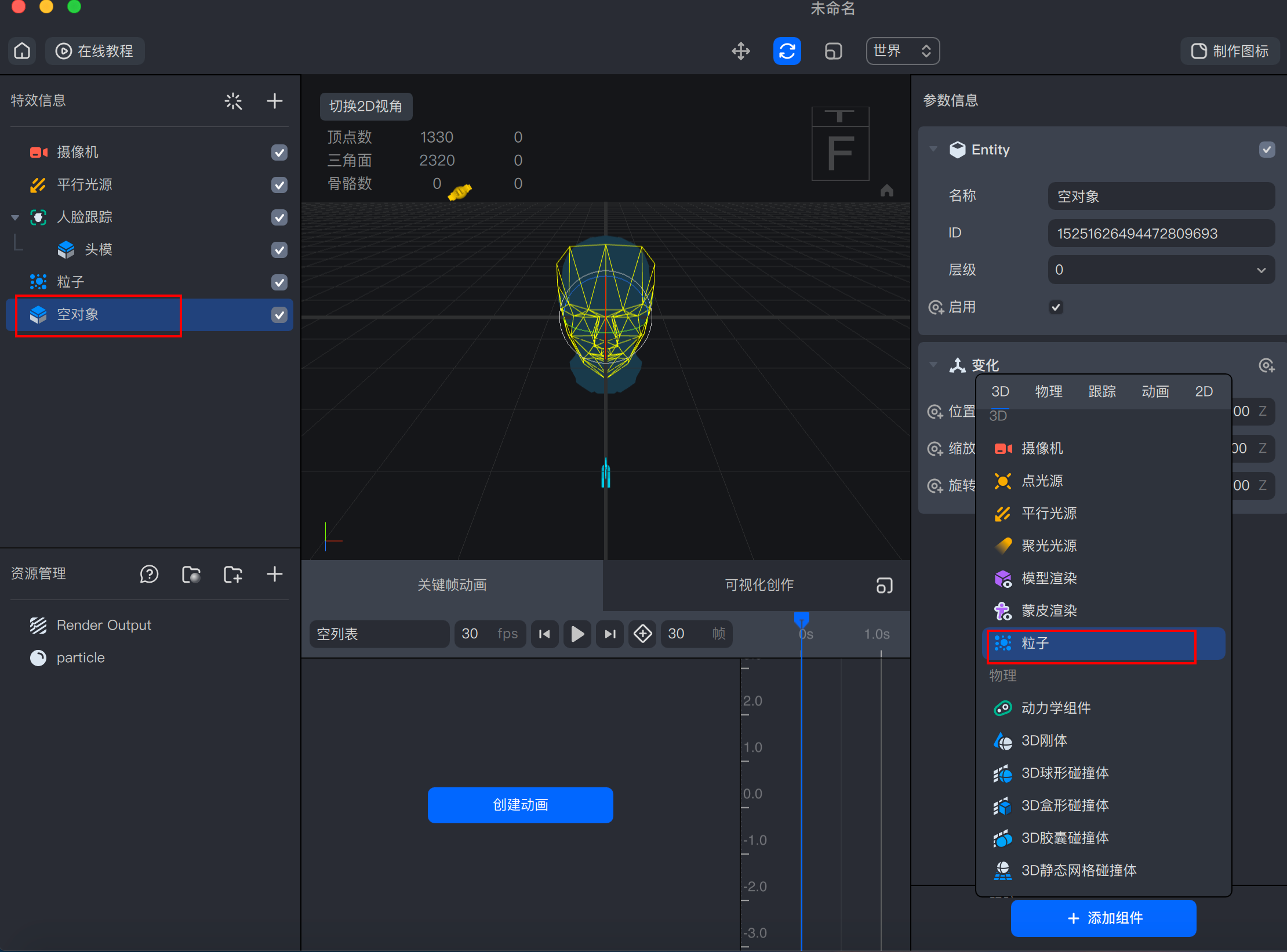
Task: Open the world coordinate dropdown
Action: (x=902, y=51)
